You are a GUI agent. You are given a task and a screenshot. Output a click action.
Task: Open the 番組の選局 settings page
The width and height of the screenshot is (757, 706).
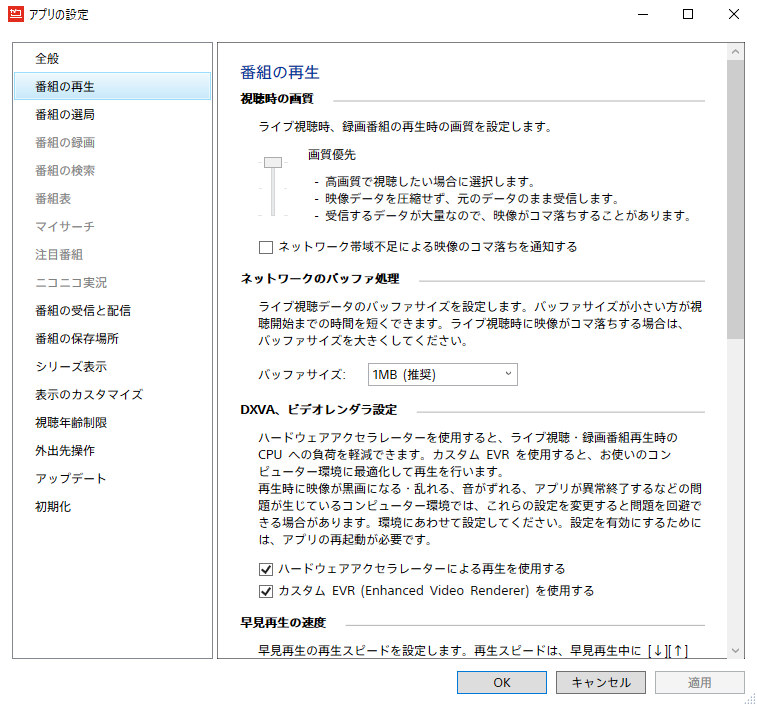click(65, 115)
